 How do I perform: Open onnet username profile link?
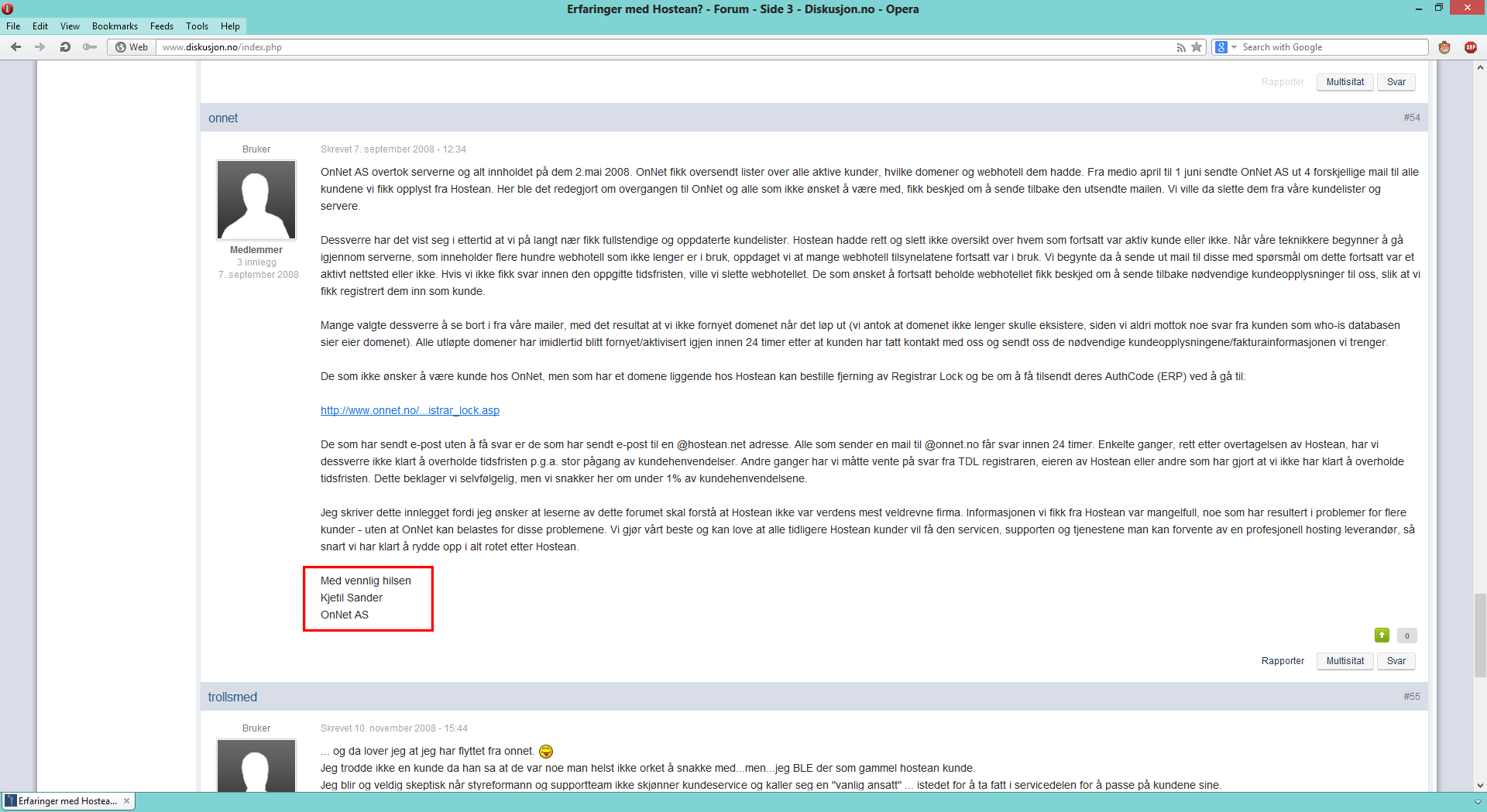point(223,118)
